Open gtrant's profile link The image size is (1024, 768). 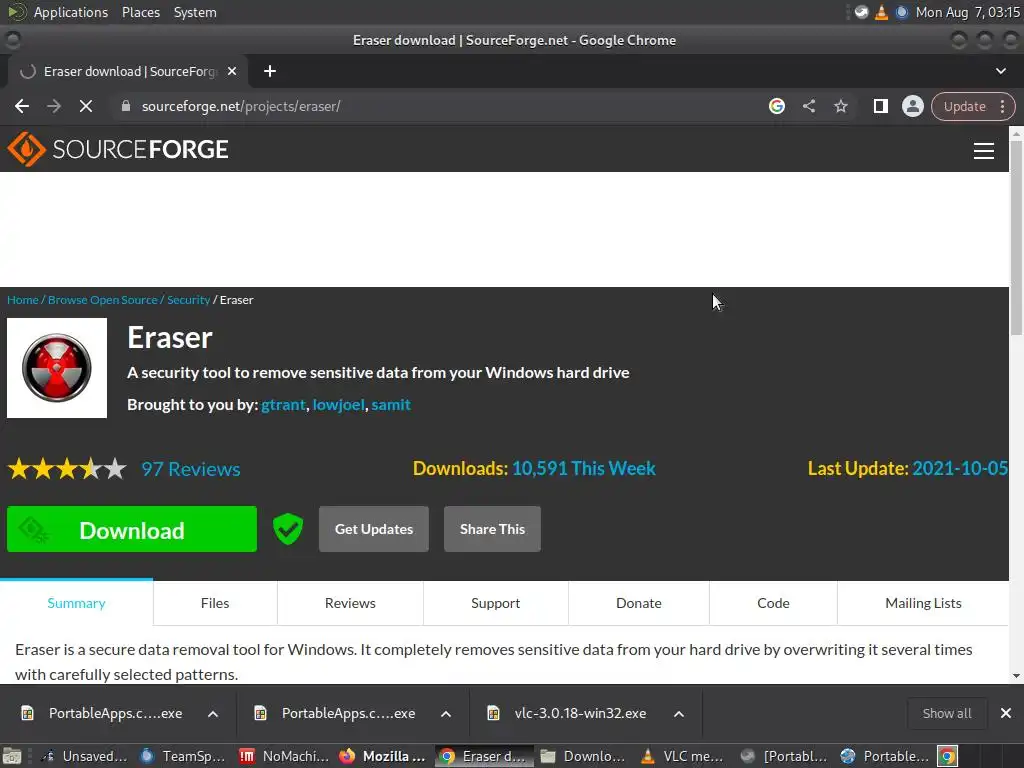[283, 405]
